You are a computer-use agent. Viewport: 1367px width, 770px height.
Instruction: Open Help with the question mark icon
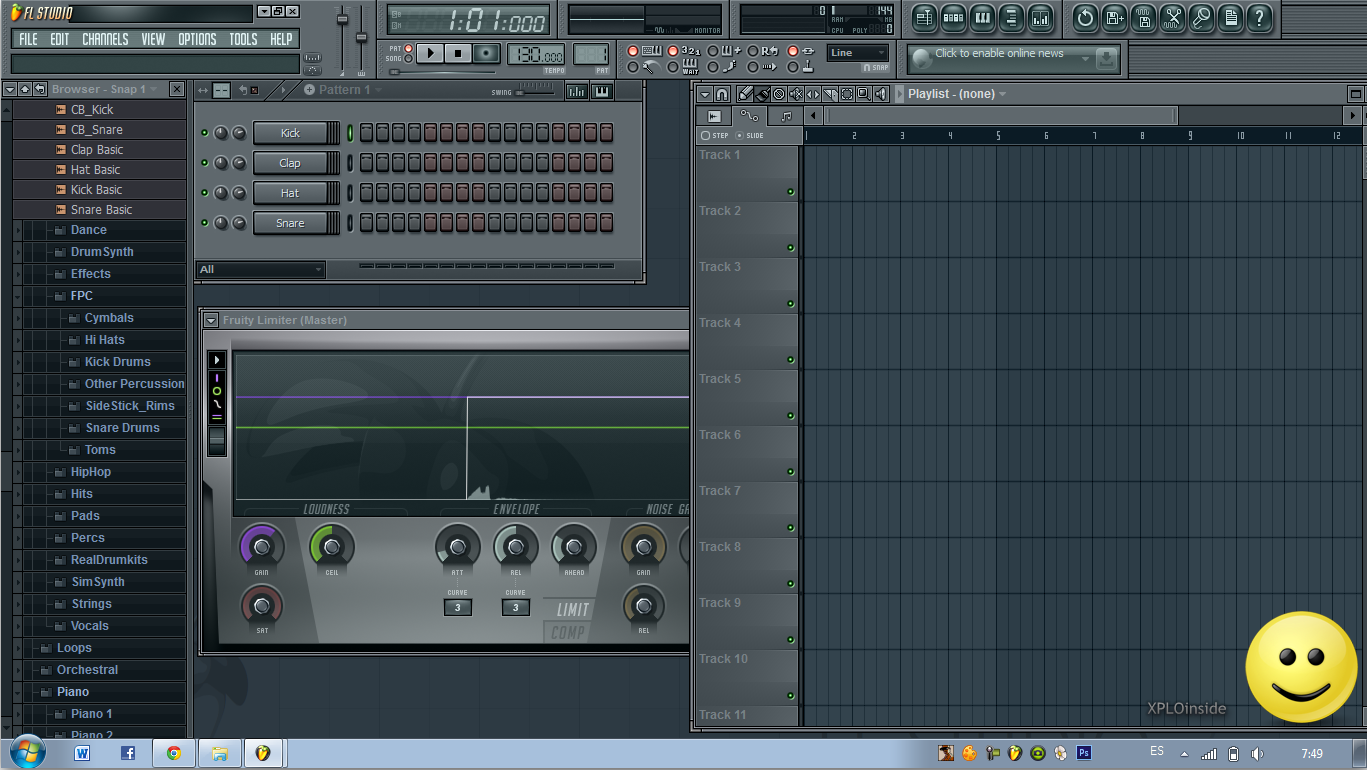point(1259,18)
